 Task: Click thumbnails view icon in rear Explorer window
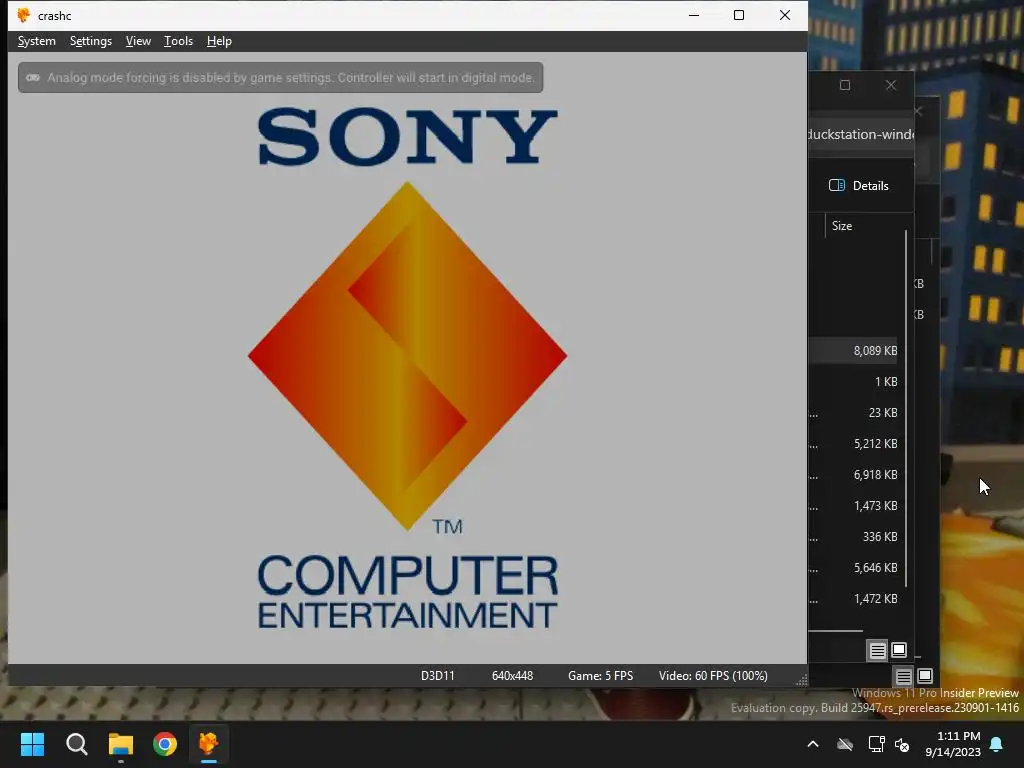coord(925,676)
